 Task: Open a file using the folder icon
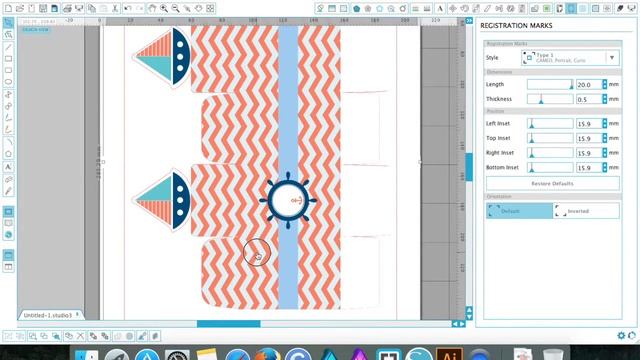click(x=20, y=8)
